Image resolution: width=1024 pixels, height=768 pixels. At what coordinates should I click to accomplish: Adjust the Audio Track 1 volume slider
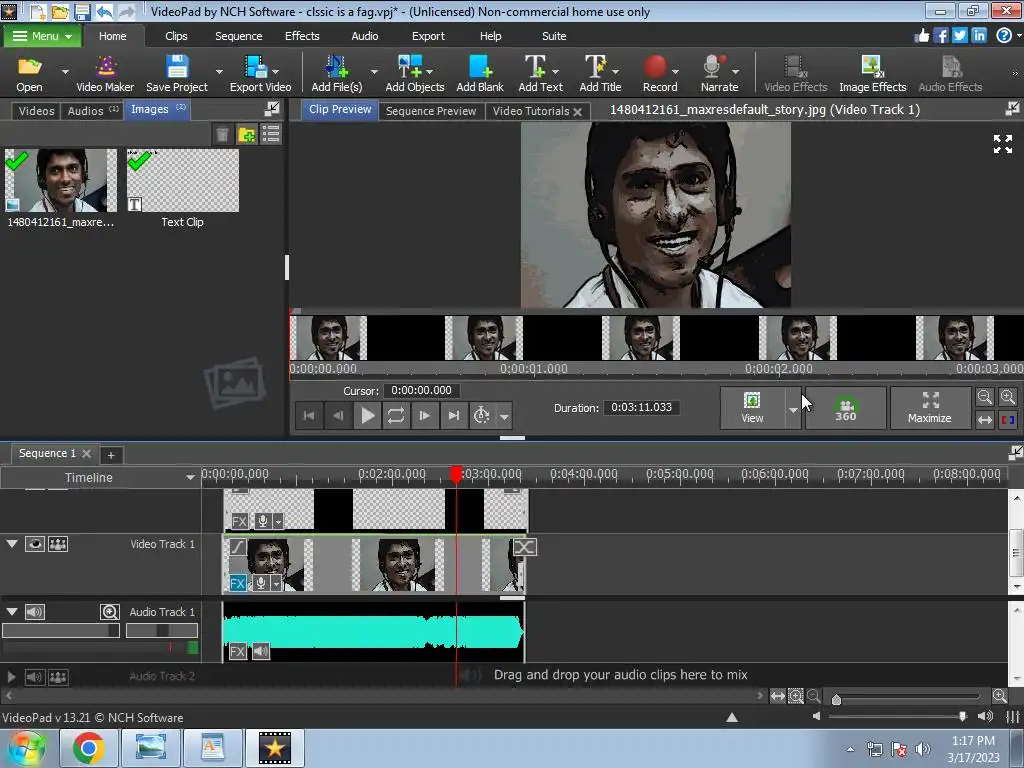pos(61,630)
